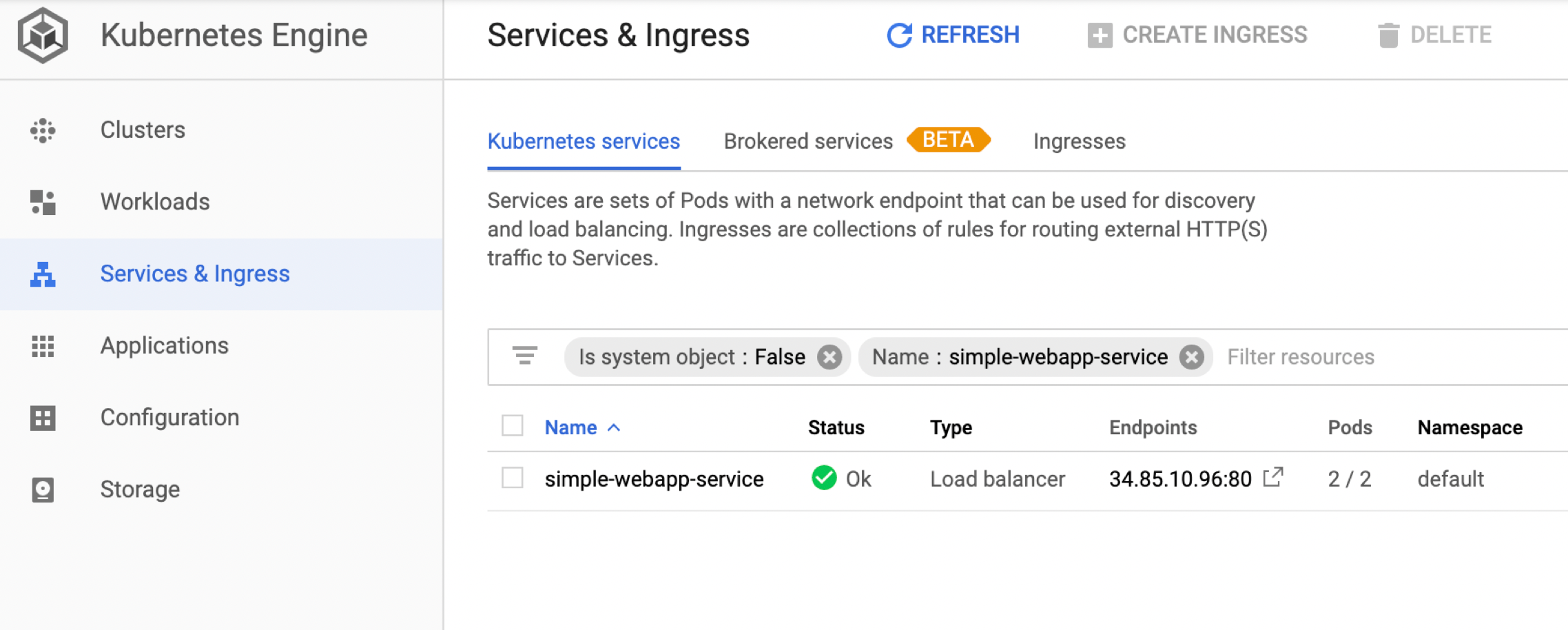
Task: Click the Applications grid icon
Action: point(43,346)
